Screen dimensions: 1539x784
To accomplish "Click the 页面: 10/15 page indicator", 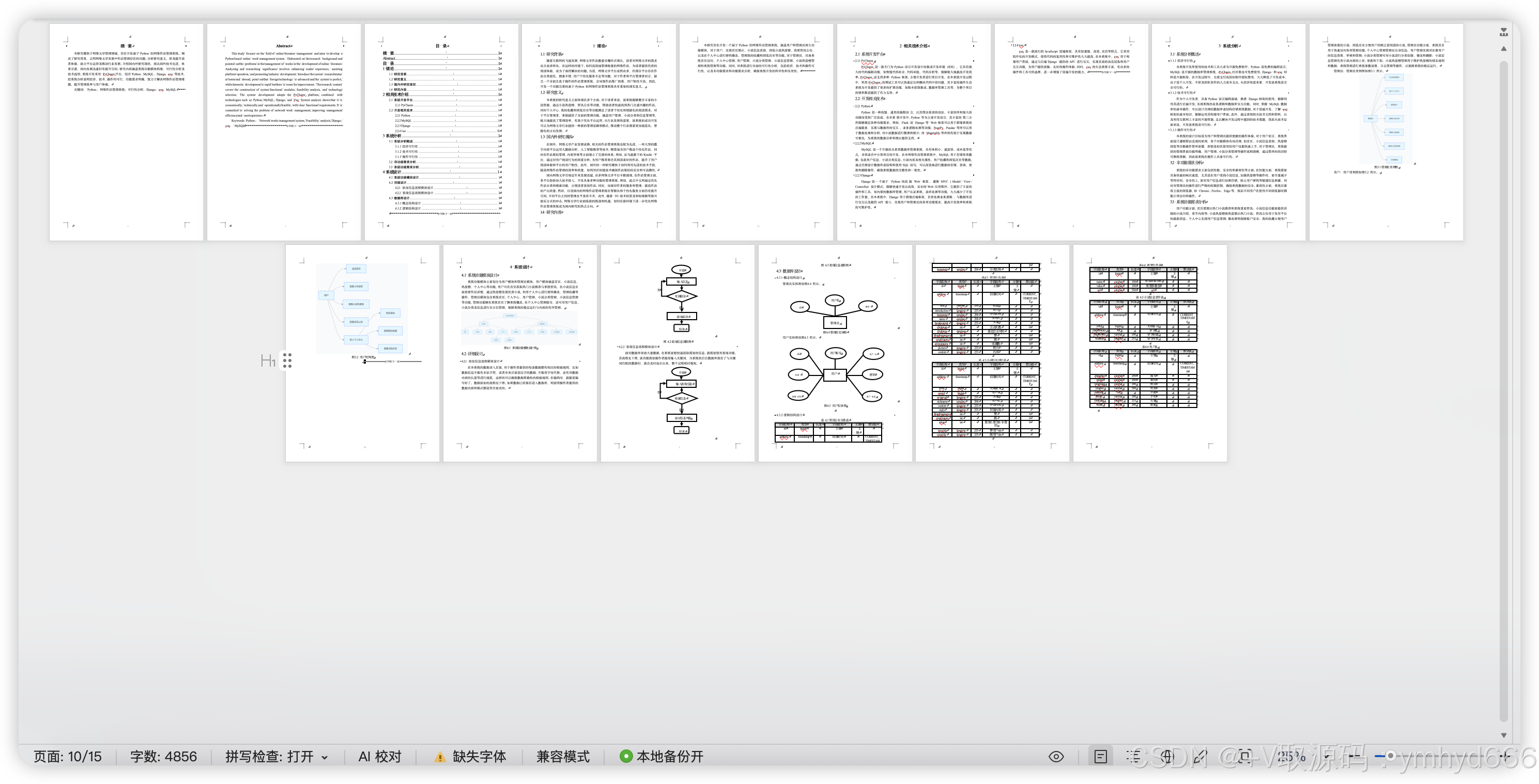I will click(68, 757).
